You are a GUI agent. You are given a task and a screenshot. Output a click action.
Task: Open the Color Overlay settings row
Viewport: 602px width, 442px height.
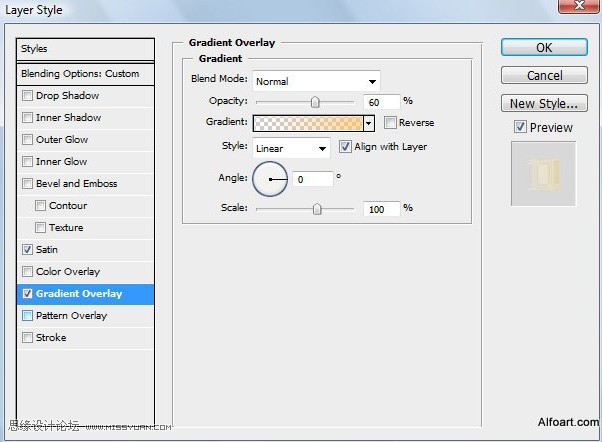pos(86,271)
